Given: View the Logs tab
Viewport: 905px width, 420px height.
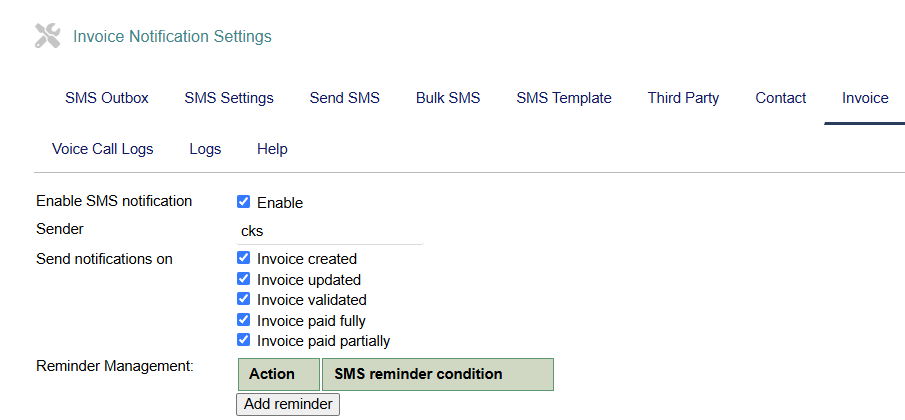Looking at the screenshot, I should 205,149.
